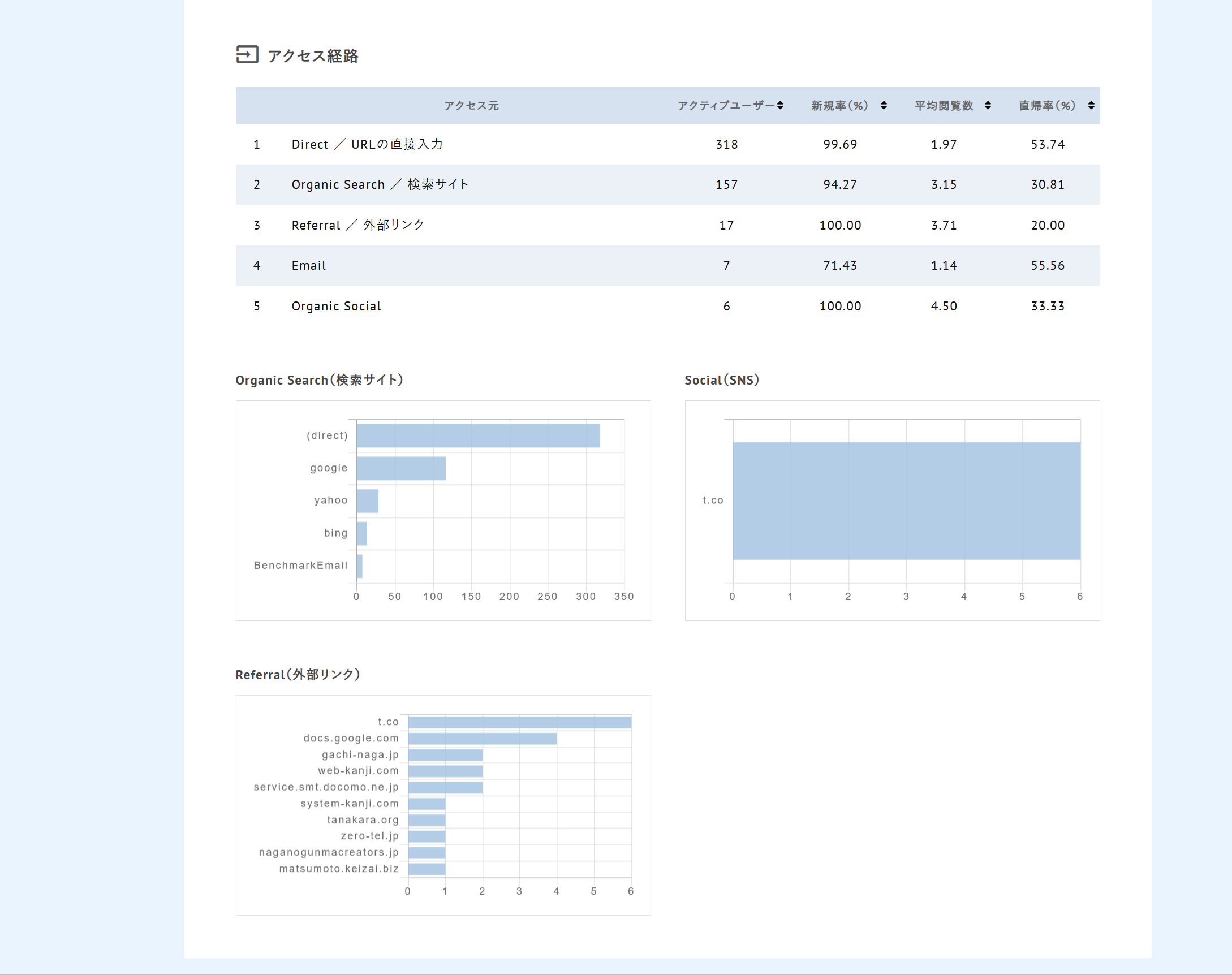Sort by 直帰率(%) column arrows
This screenshot has height=975, width=1232.
coord(1091,106)
